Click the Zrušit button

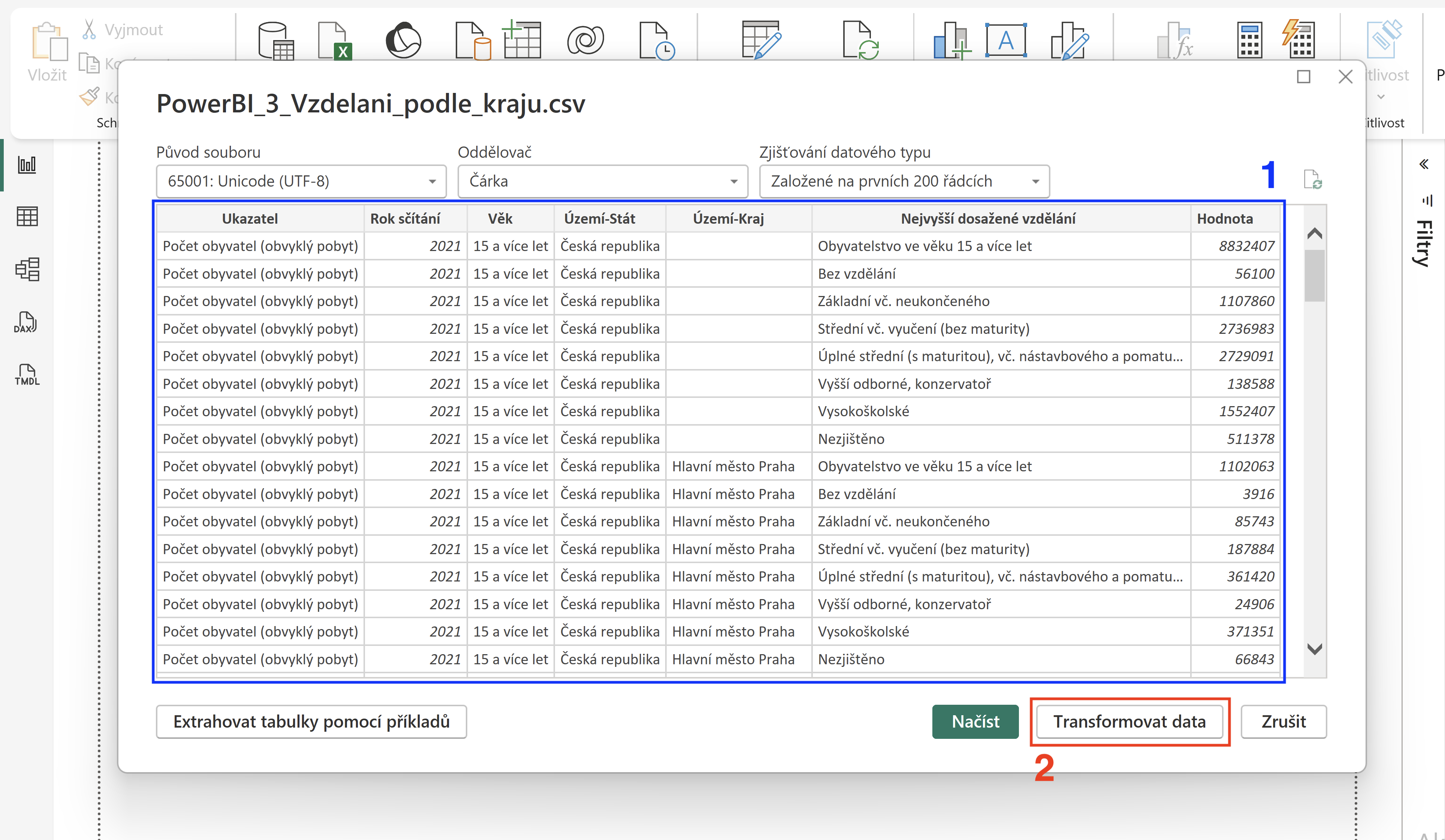[1283, 721]
